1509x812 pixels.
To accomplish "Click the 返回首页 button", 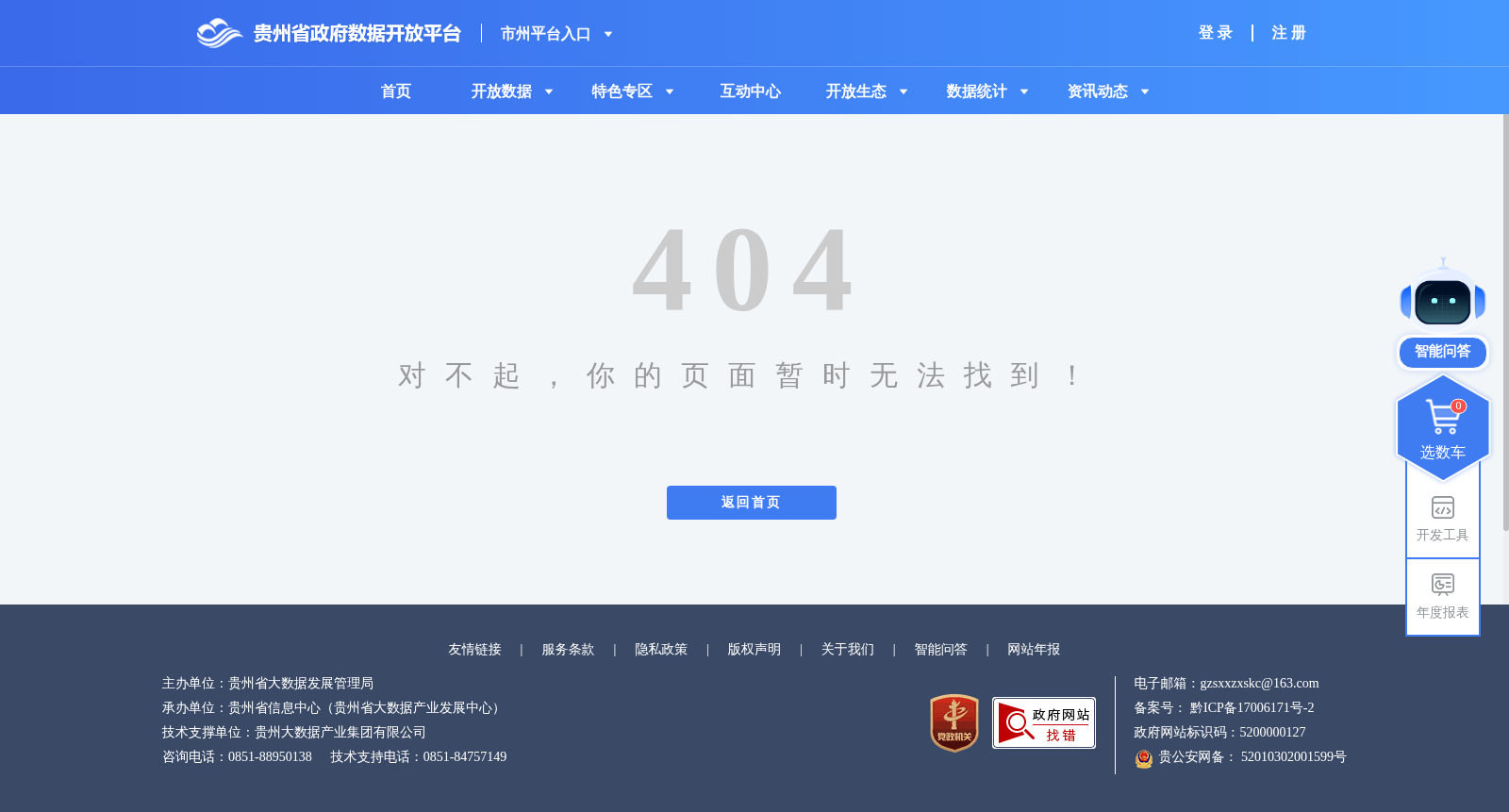I will pos(752,503).
